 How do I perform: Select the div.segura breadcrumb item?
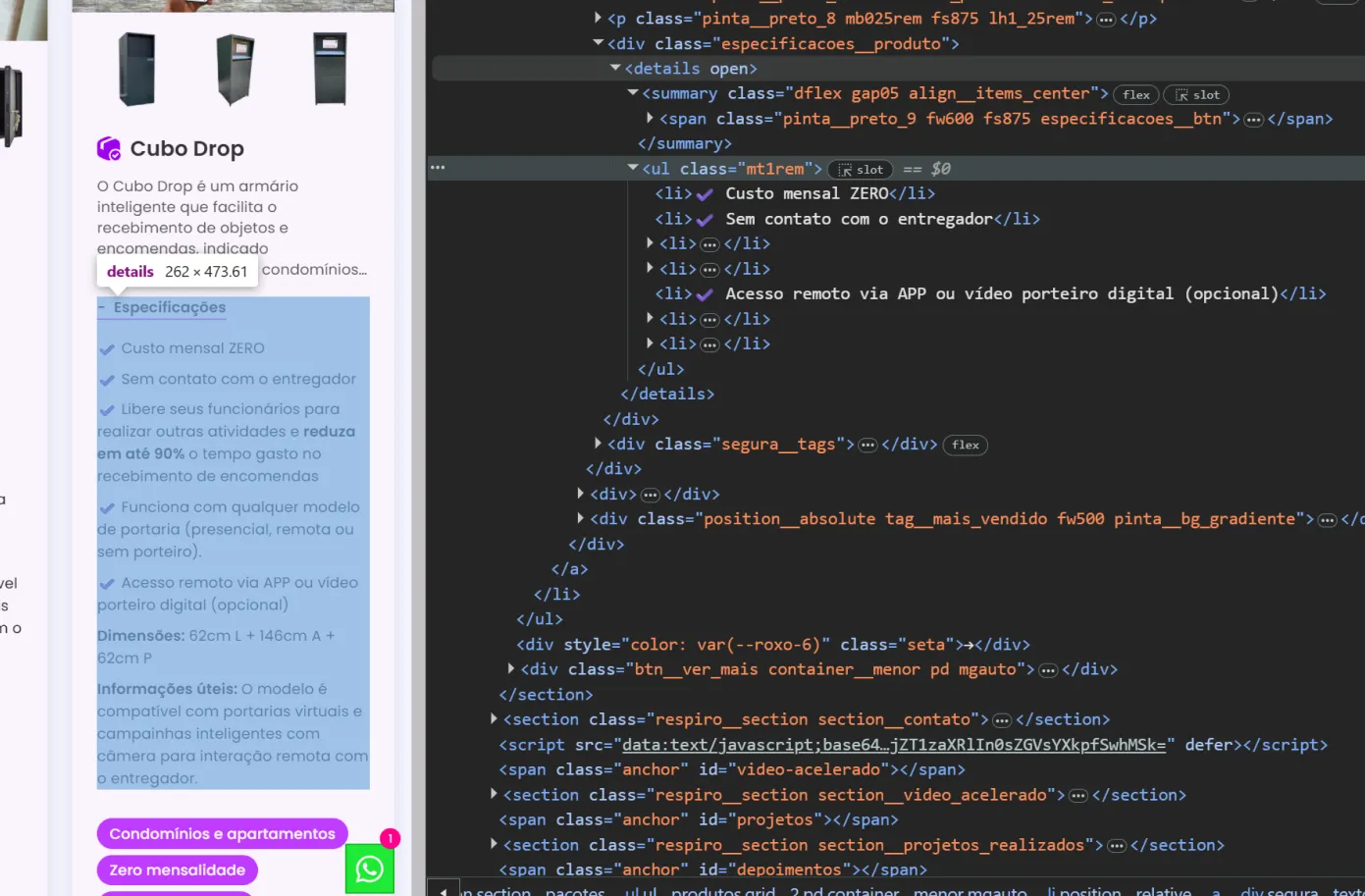[x=1279, y=891]
